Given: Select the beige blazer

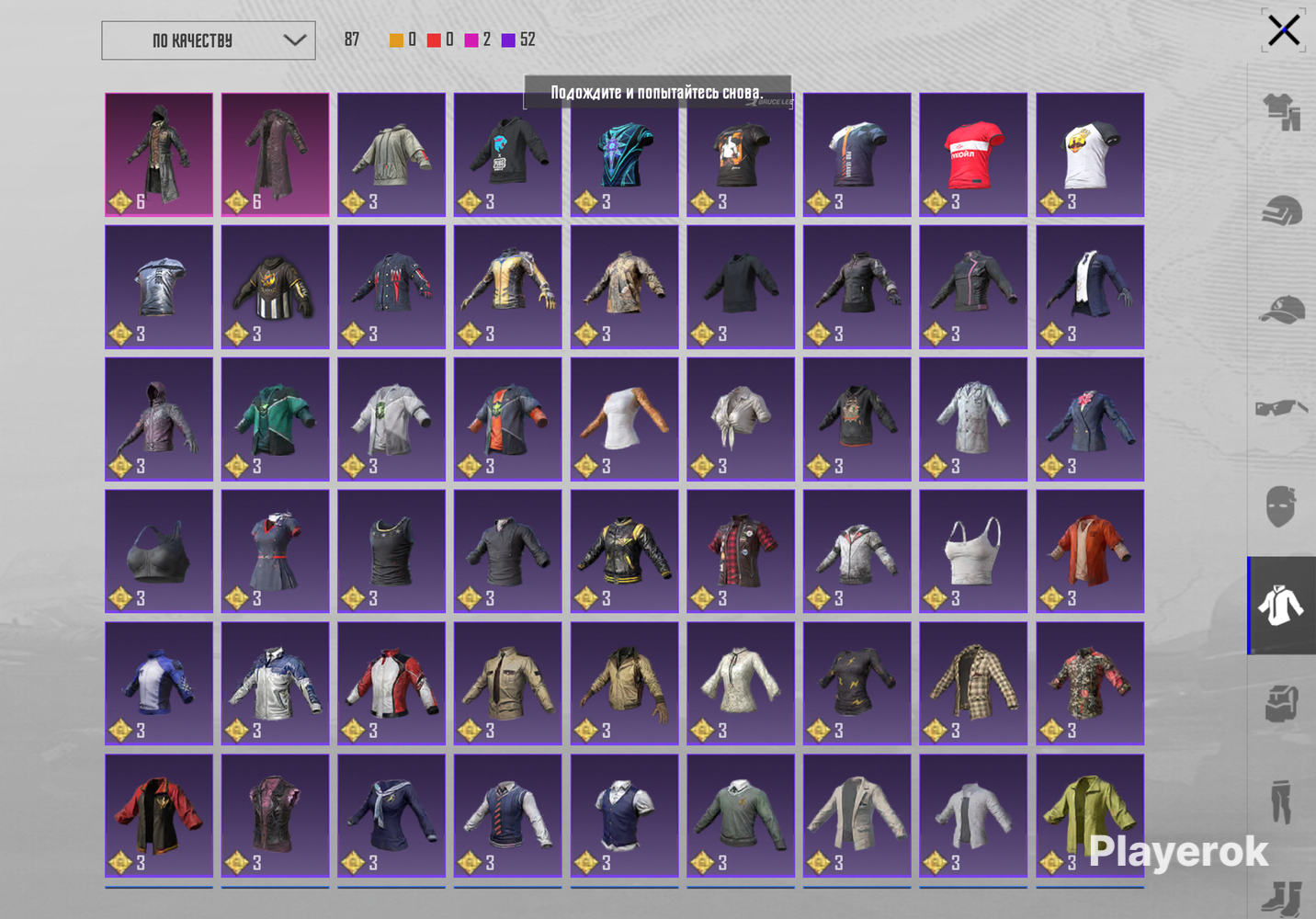Looking at the screenshot, I should (857, 816).
